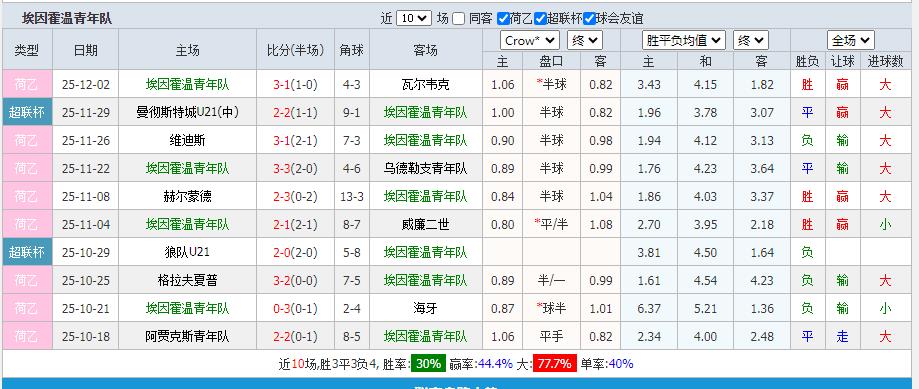This screenshot has width=919, height=389.
Task: Uncheck the 超联杯 league filter
Action: pos(540,18)
